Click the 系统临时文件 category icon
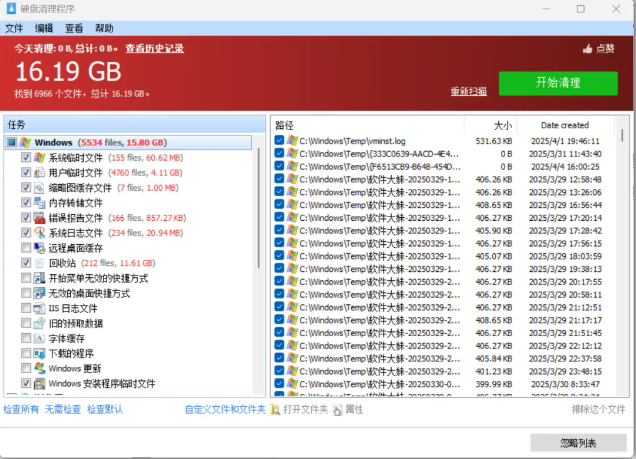The image size is (636, 459). point(39,157)
